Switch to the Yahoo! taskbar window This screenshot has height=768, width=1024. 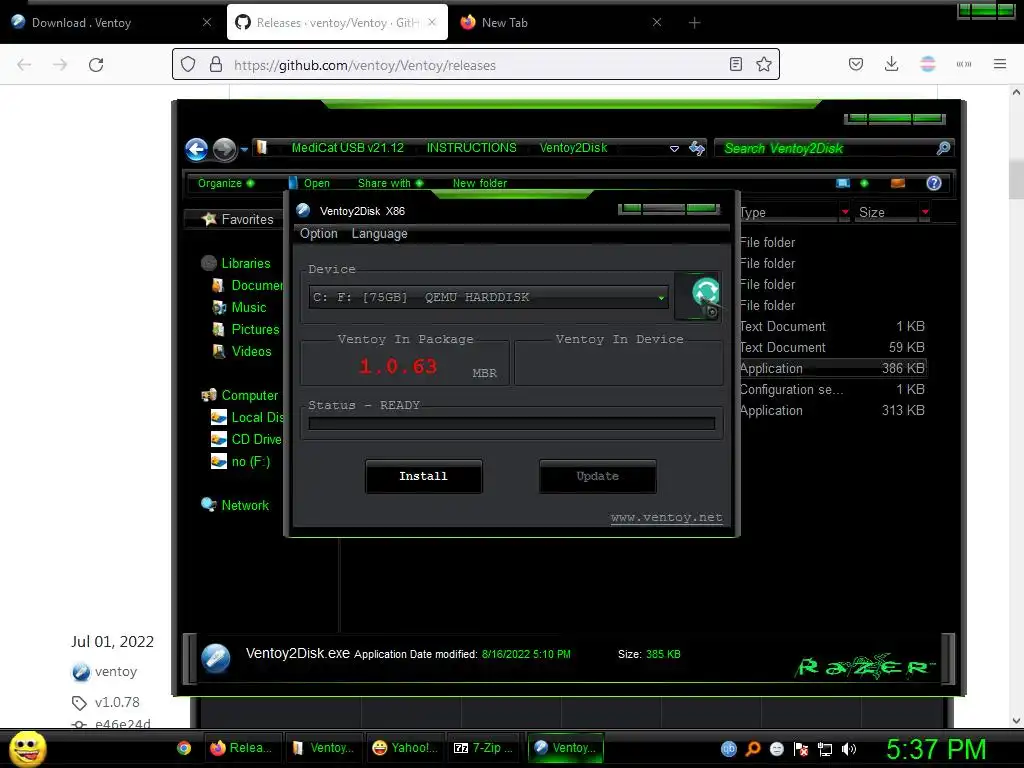[x=405, y=748]
